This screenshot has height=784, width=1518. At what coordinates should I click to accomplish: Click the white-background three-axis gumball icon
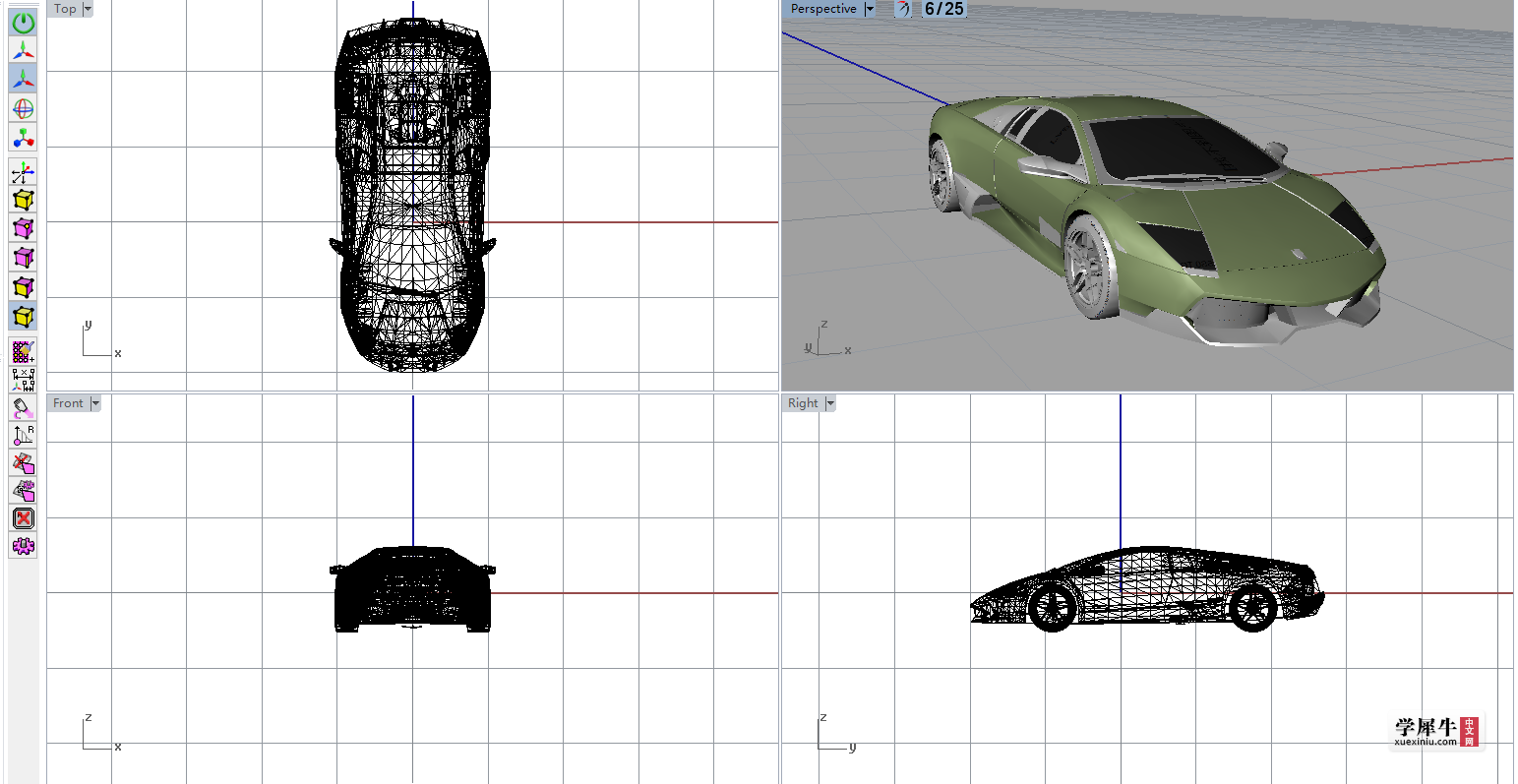[x=24, y=51]
